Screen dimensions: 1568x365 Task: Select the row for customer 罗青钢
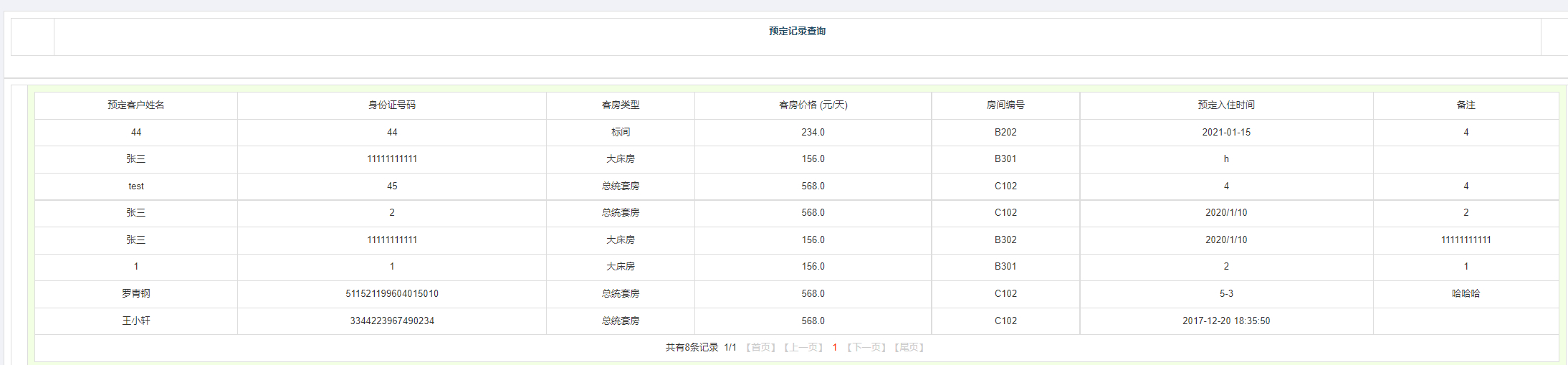[797, 294]
